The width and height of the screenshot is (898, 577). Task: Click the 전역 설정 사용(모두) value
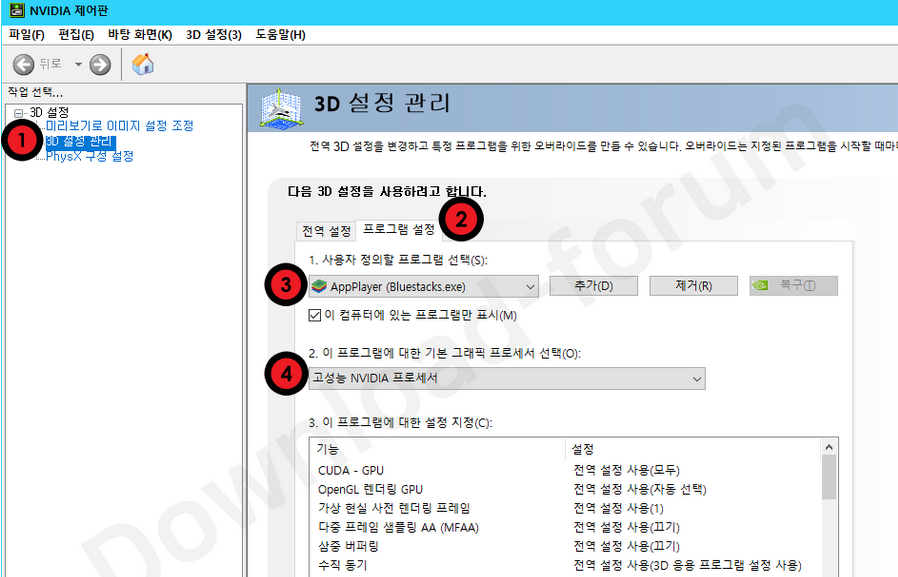[x=627, y=471]
